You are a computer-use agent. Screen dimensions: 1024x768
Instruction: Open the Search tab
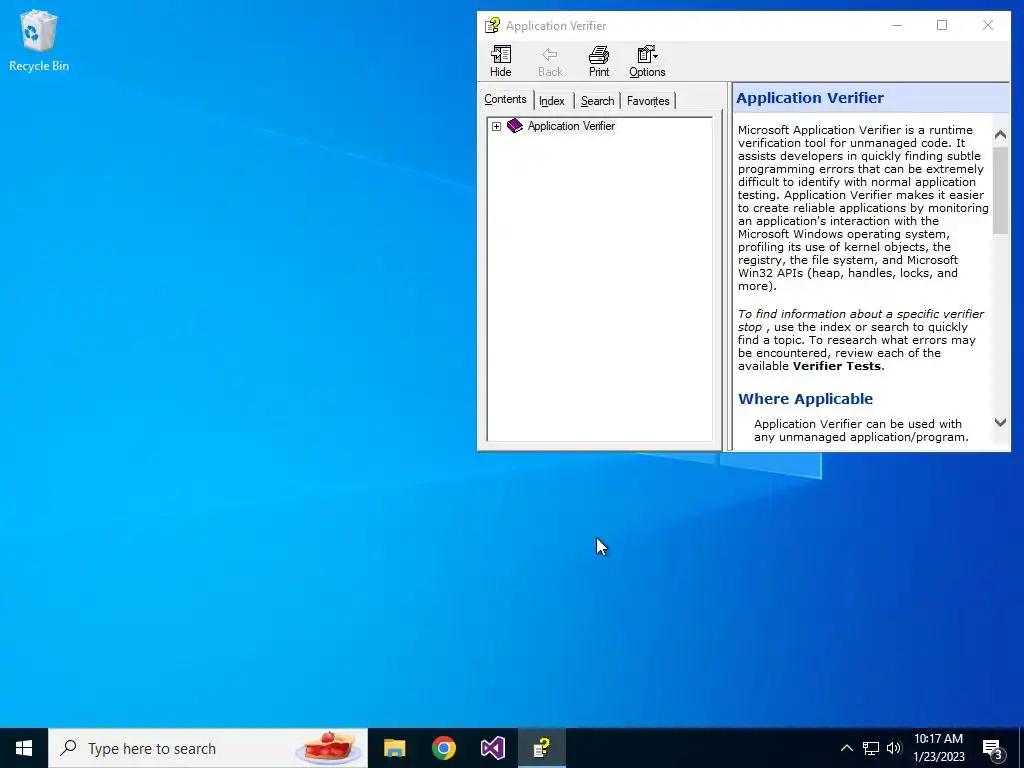click(x=598, y=101)
